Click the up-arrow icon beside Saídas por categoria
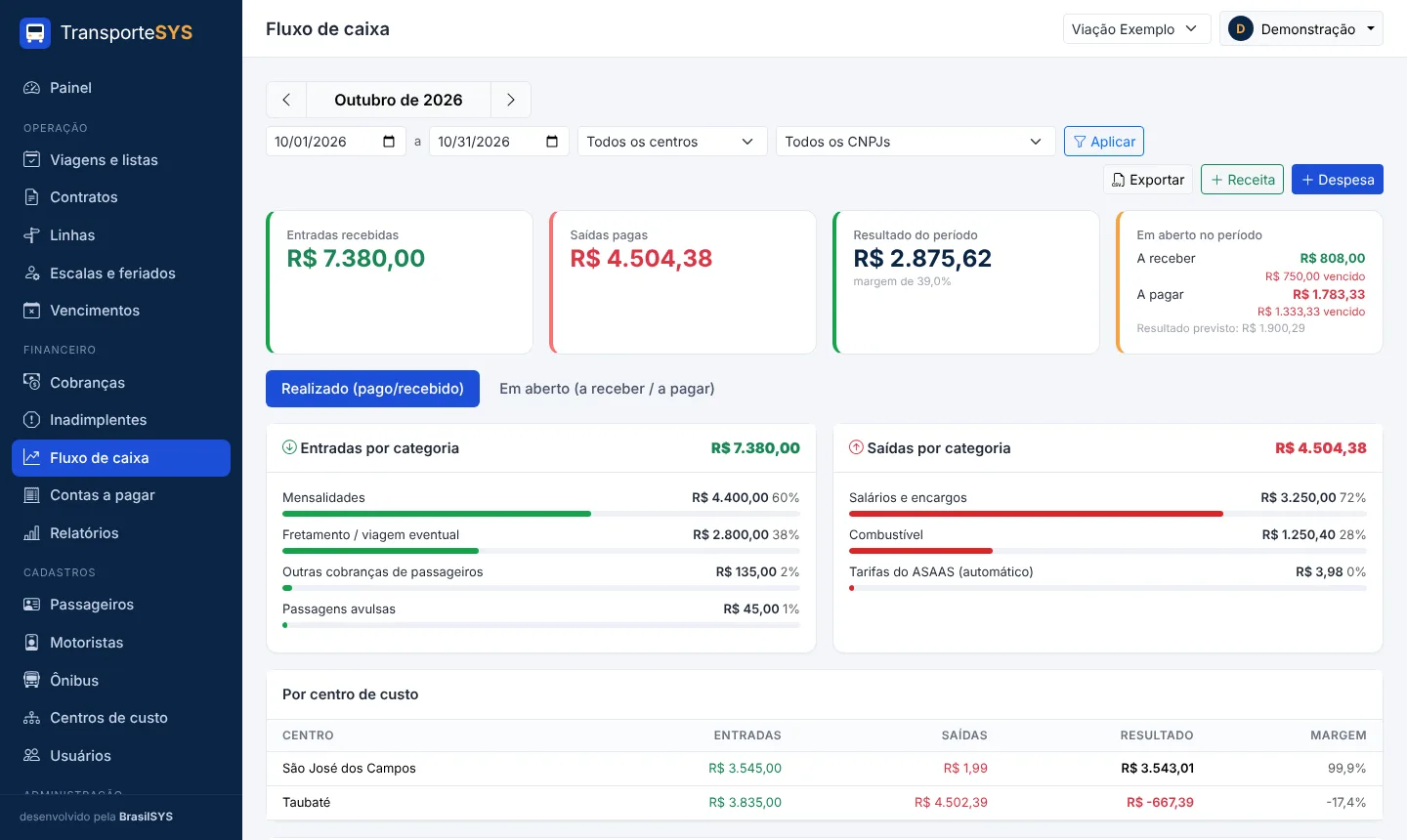This screenshot has height=840, width=1407. click(x=856, y=447)
